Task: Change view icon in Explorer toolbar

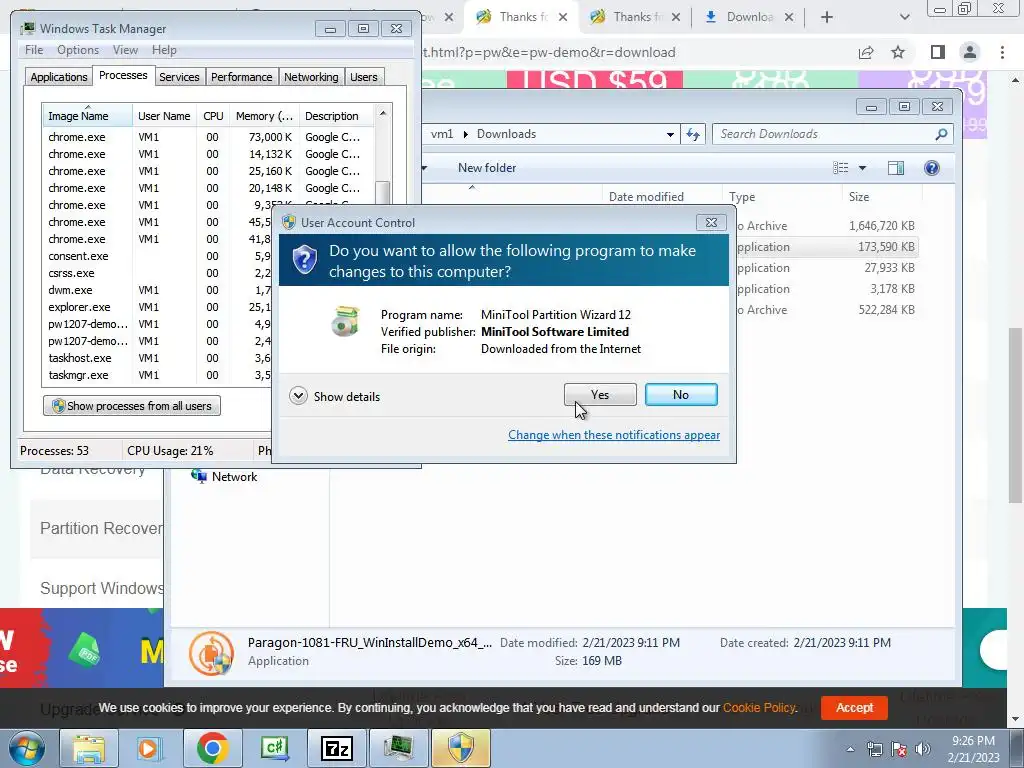Action: coord(840,168)
